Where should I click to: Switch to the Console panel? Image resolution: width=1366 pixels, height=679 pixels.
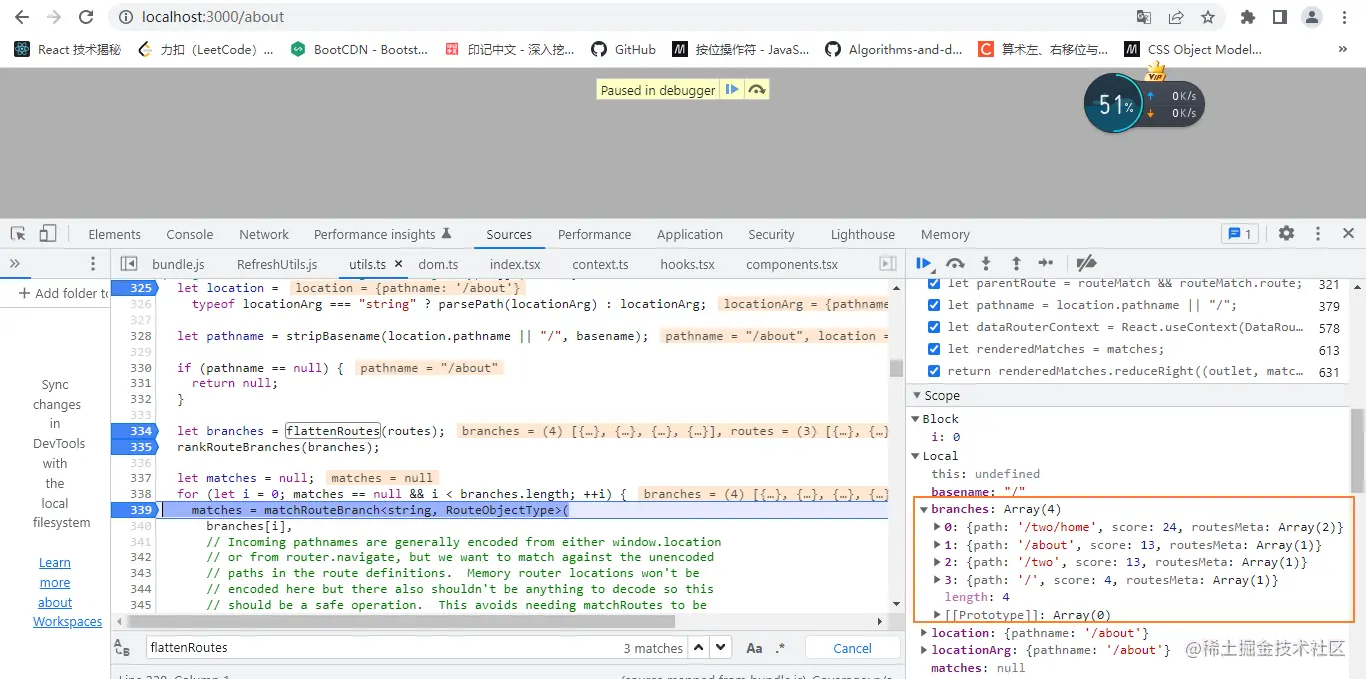click(189, 233)
